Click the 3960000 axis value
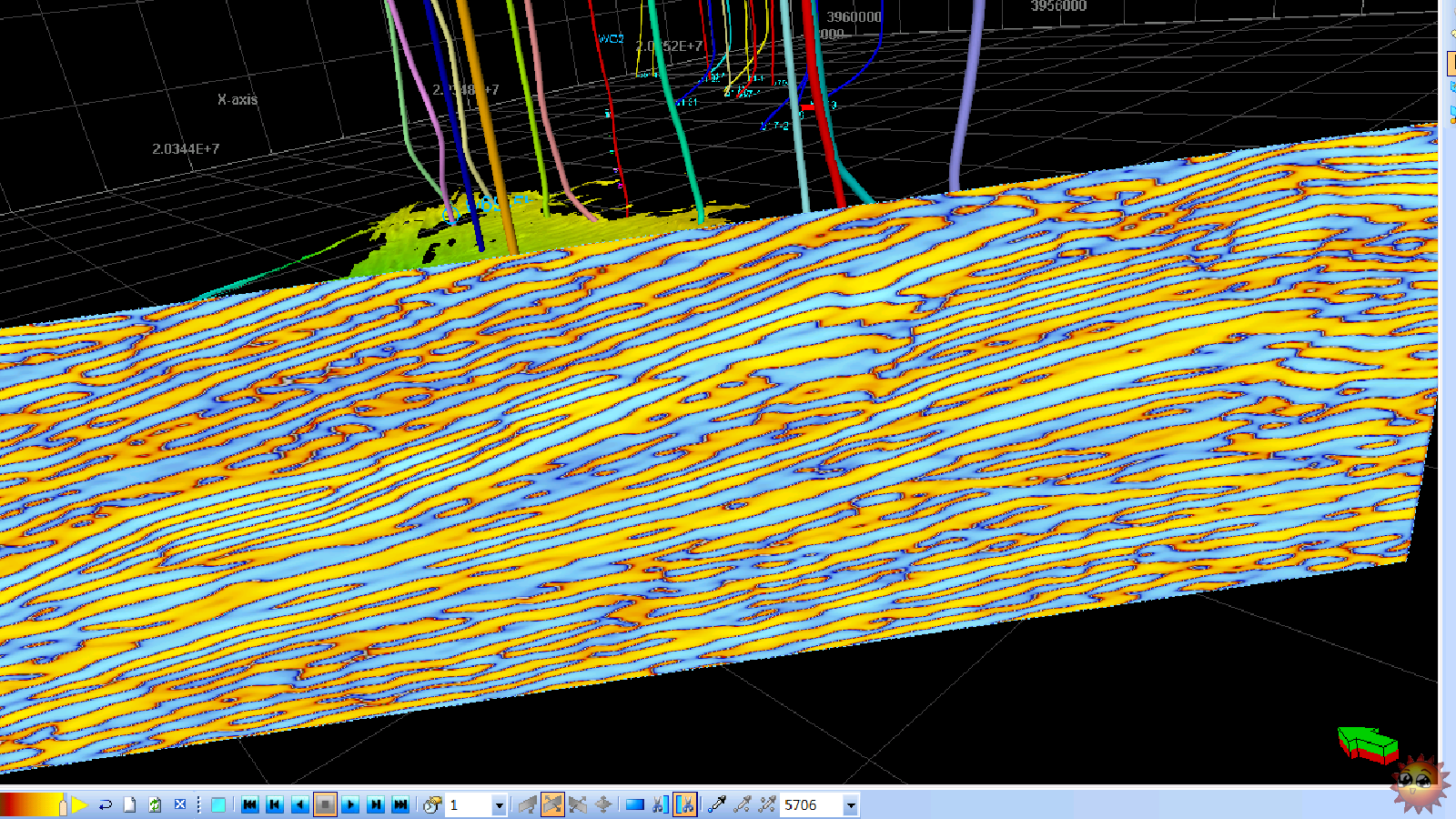Image resolution: width=1456 pixels, height=819 pixels. click(854, 16)
